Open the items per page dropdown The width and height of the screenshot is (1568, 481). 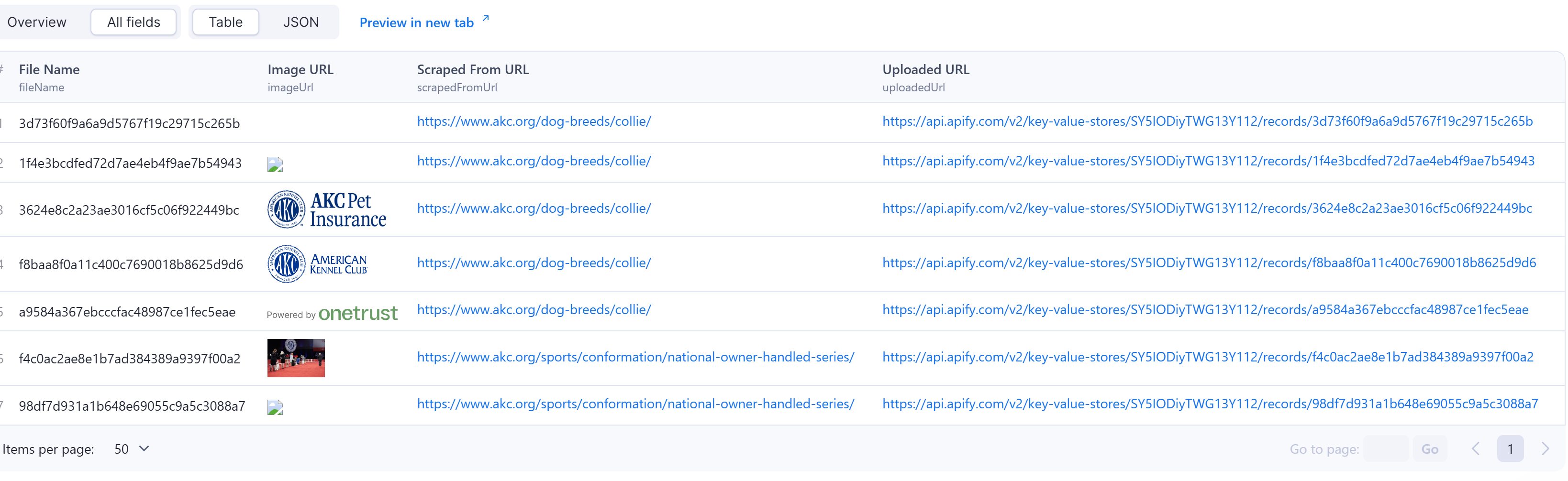point(130,449)
